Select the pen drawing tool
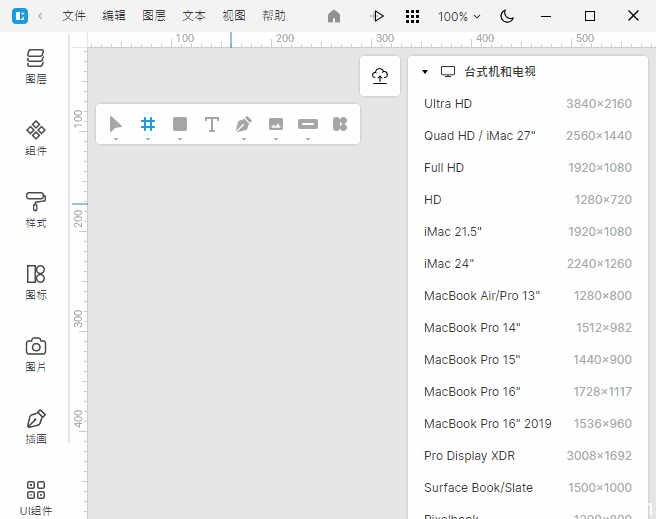The width and height of the screenshot is (656, 519). tap(244, 124)
